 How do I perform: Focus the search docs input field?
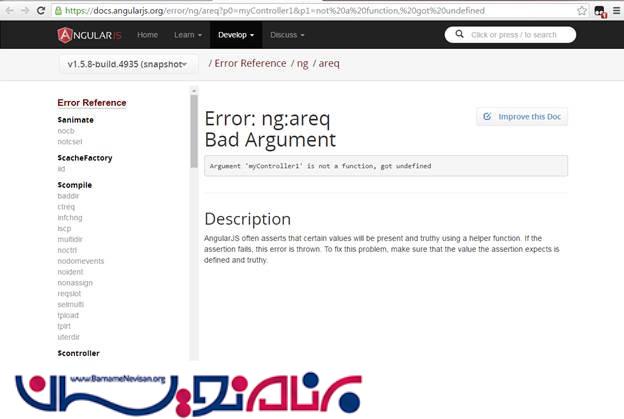point(518,35)
